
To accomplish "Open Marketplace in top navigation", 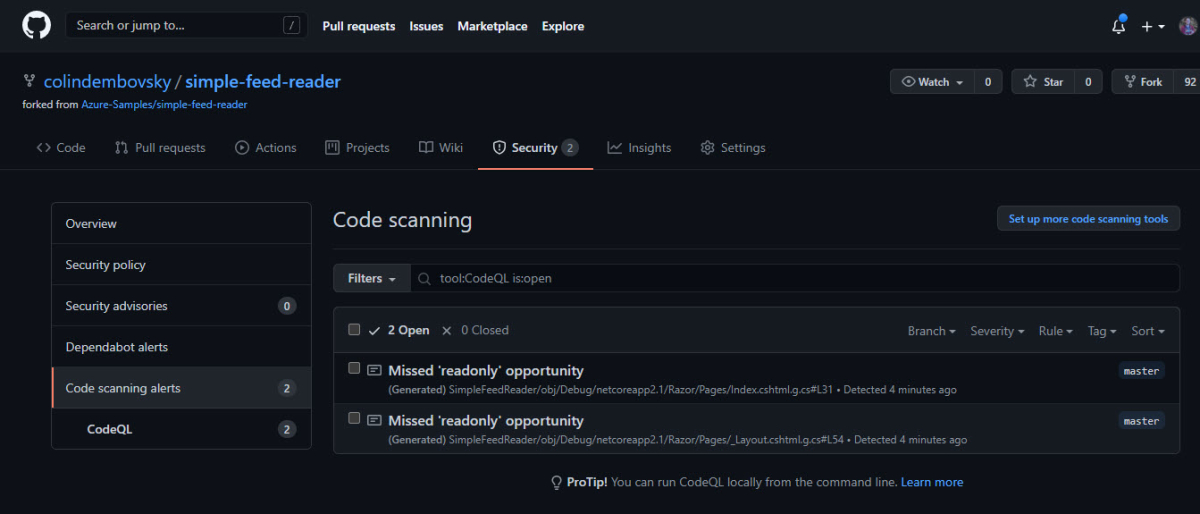I will click(x=492, y=26).
